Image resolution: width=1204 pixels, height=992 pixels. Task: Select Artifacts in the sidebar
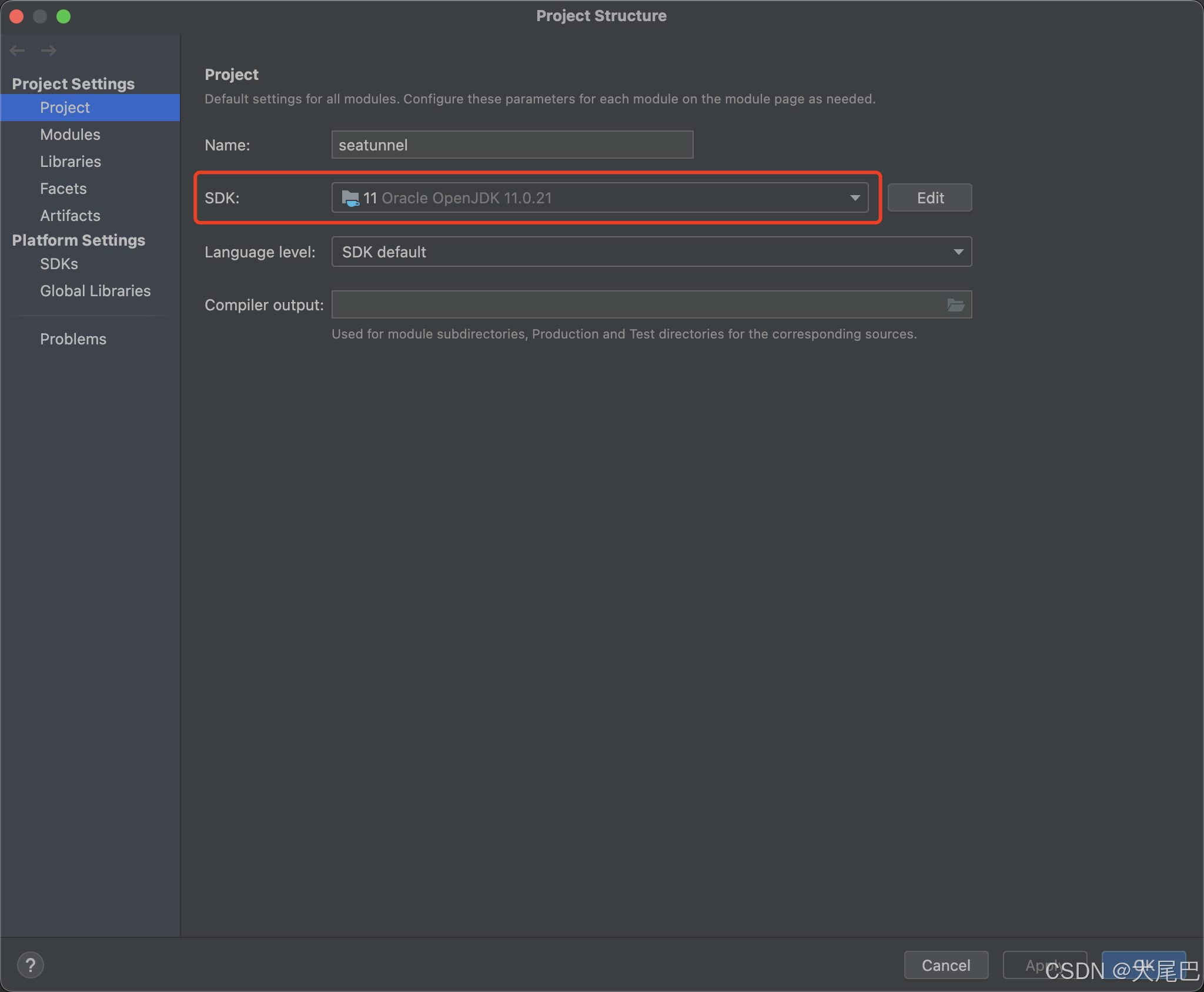pyautogui.click(x=70, y=216)
